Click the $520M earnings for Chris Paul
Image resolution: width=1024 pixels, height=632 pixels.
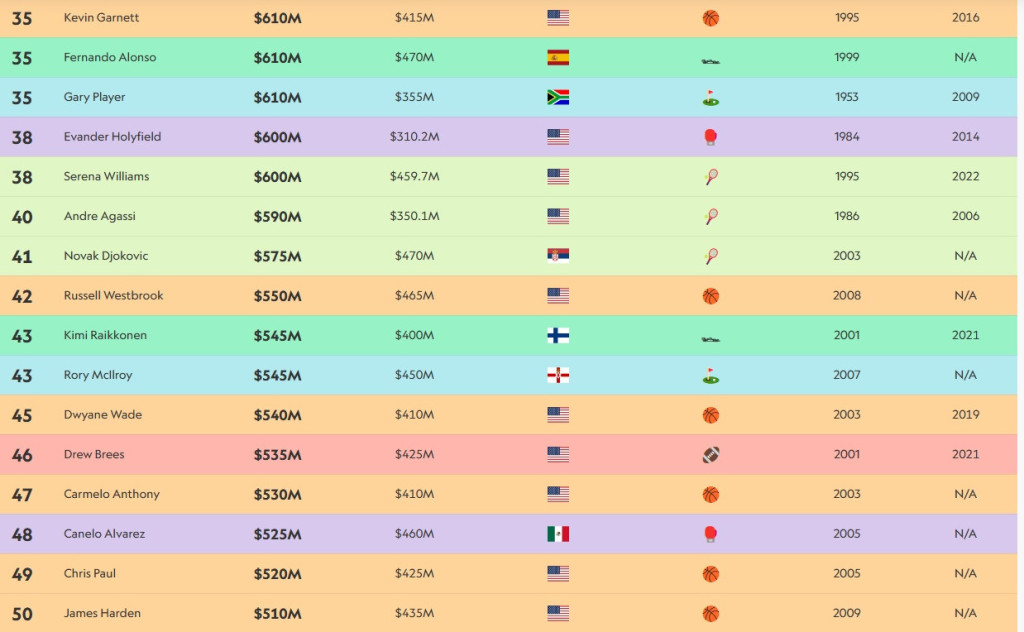click(x=277, y=574)
